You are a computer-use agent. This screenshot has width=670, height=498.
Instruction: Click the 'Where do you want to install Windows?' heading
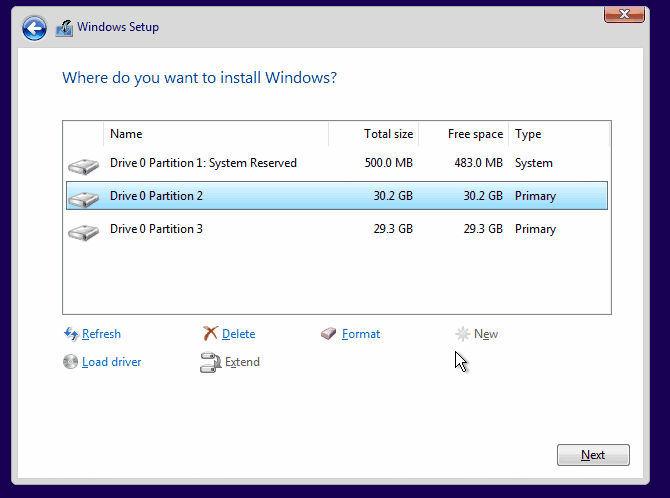coord(200,78)
